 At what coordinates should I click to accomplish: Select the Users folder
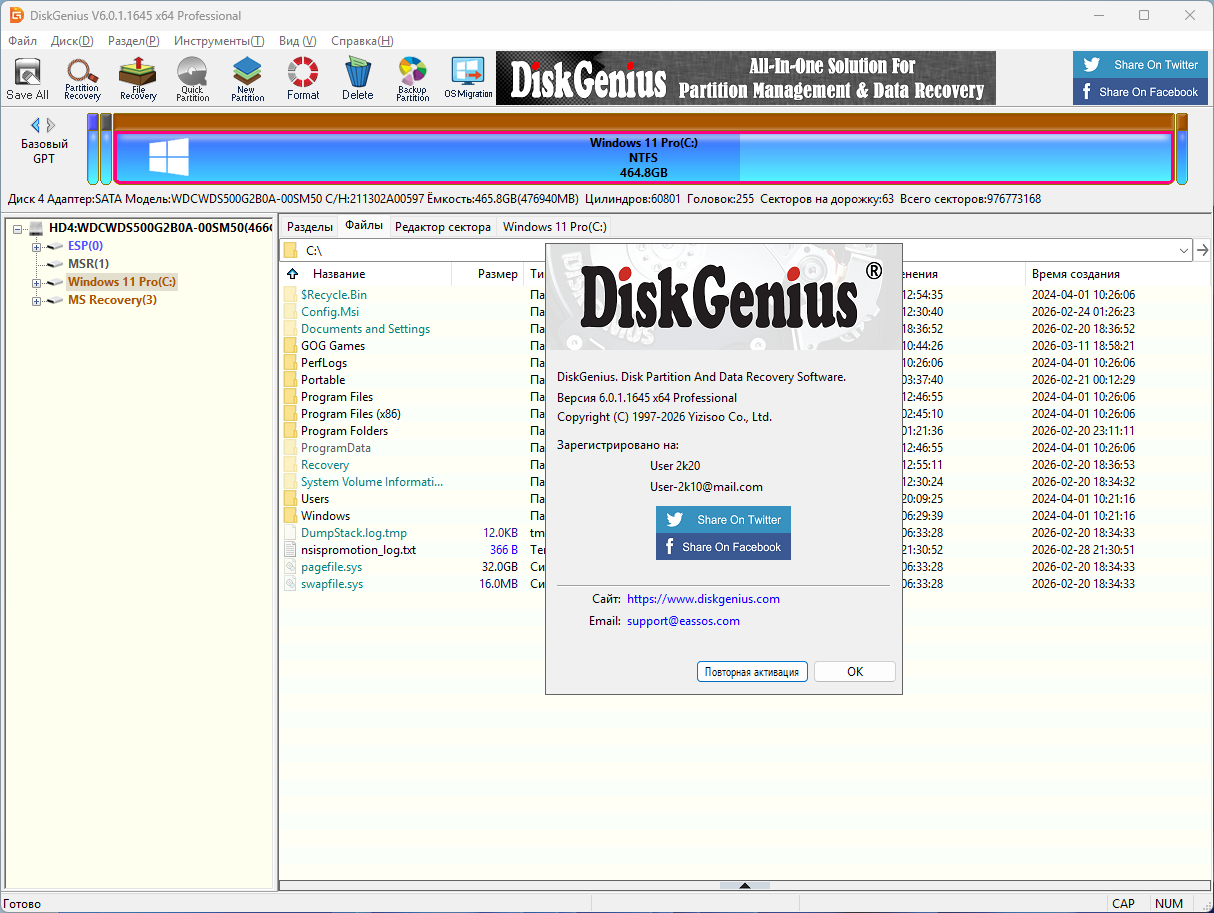[315, 499]
